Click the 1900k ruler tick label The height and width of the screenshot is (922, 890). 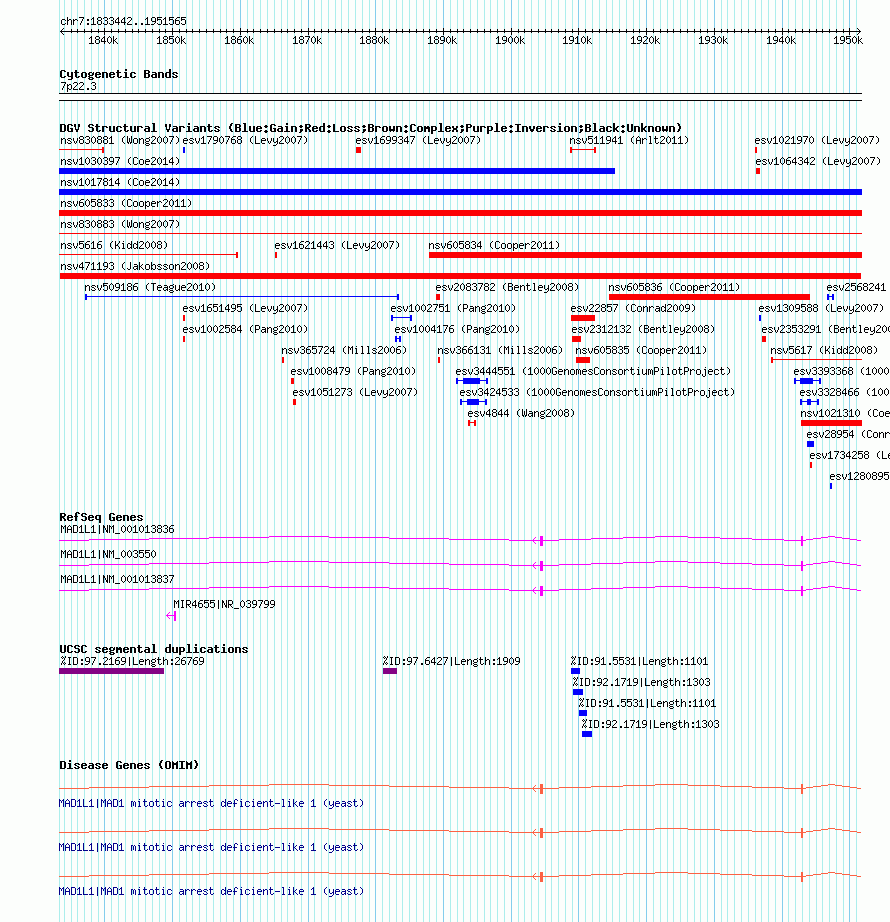tap(510, 41)
